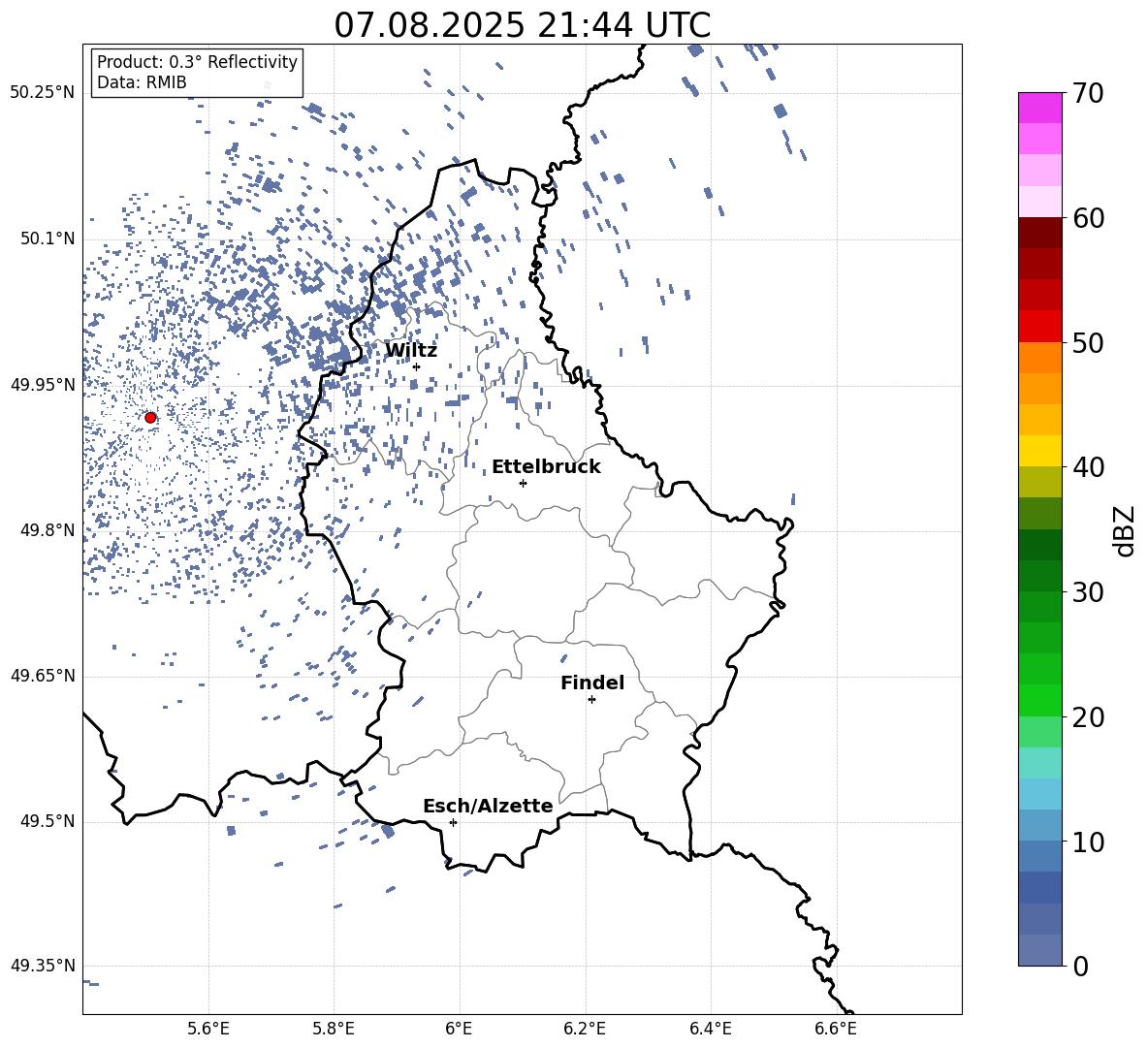
Task: Click the red radar location dot
Action: tap(150, 418)
